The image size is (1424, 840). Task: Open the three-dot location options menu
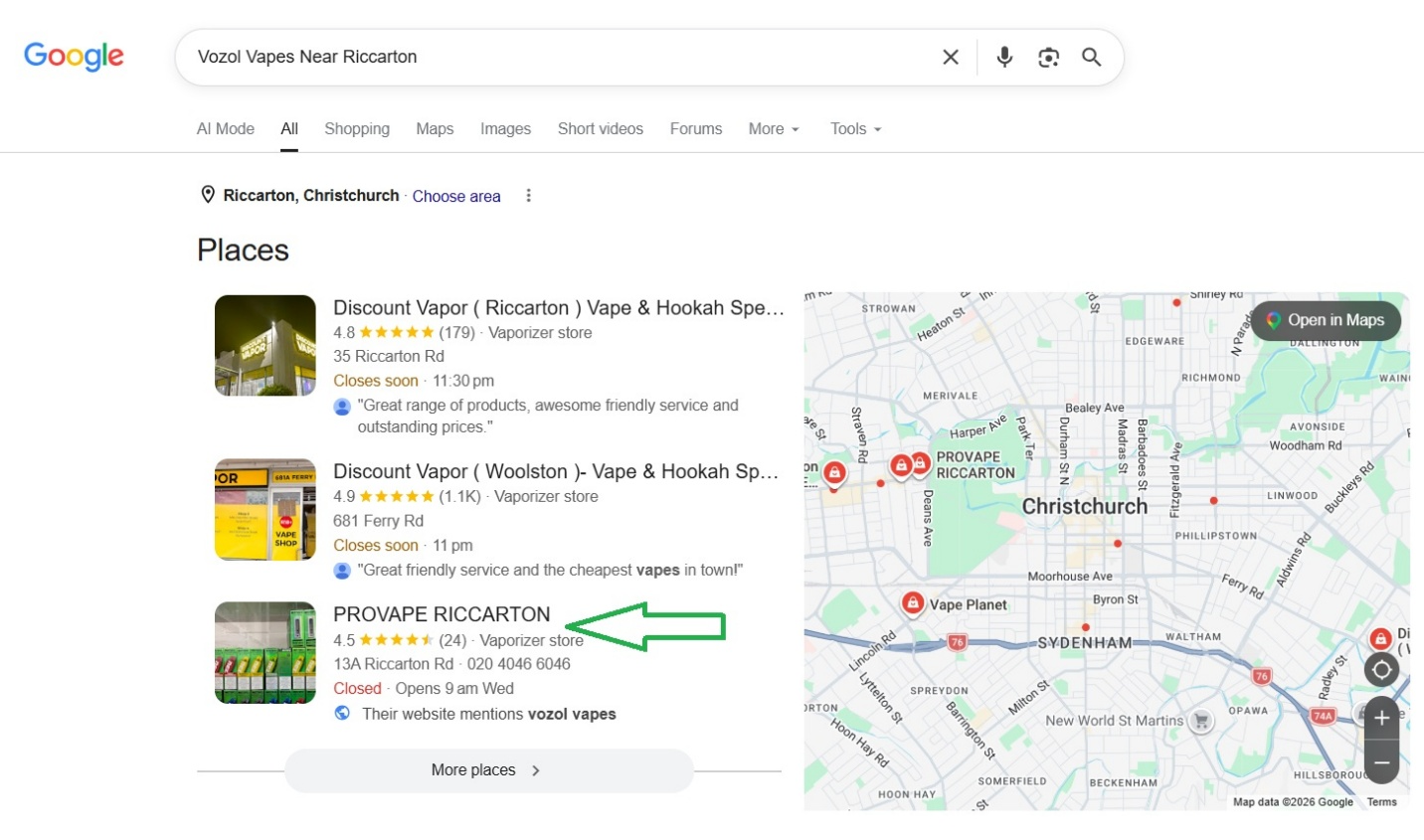click(x=528, y=195)
